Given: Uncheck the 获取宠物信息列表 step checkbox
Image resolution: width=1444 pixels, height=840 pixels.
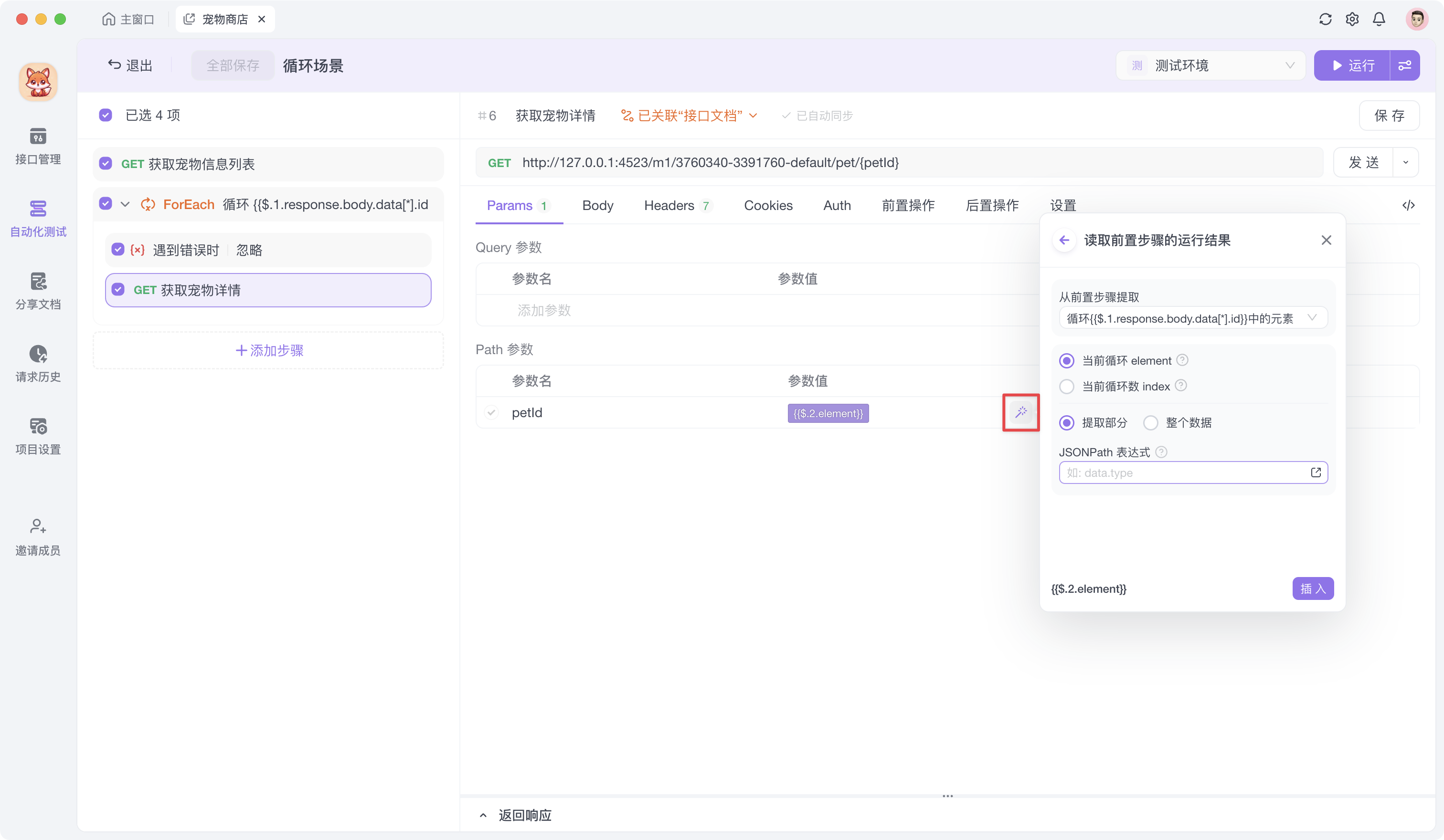Looking at the screenshot, I should pos(106,164).
